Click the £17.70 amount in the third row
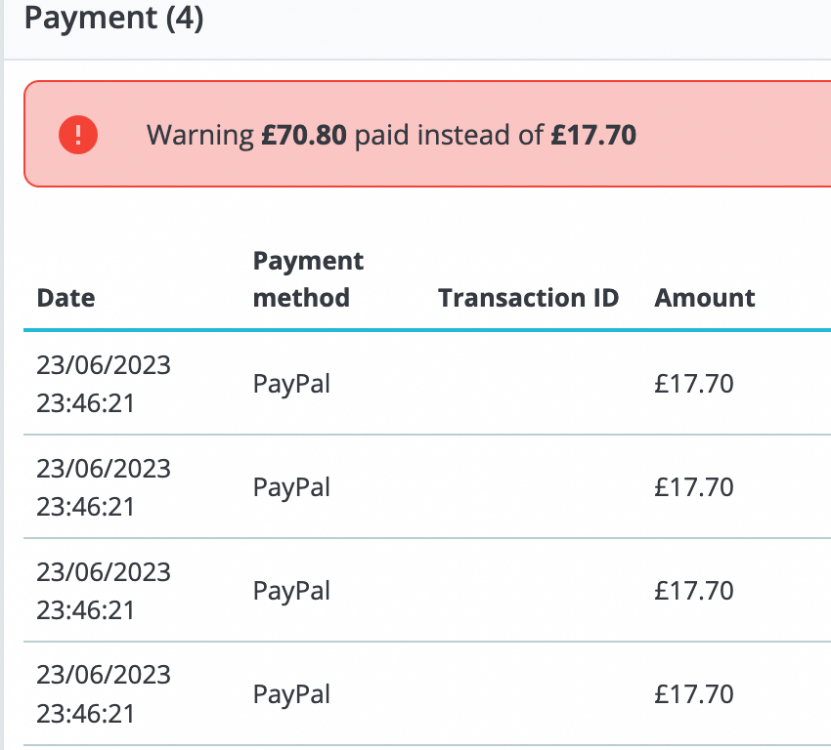Viewport: 831px width, 750px height. [694, 590]
